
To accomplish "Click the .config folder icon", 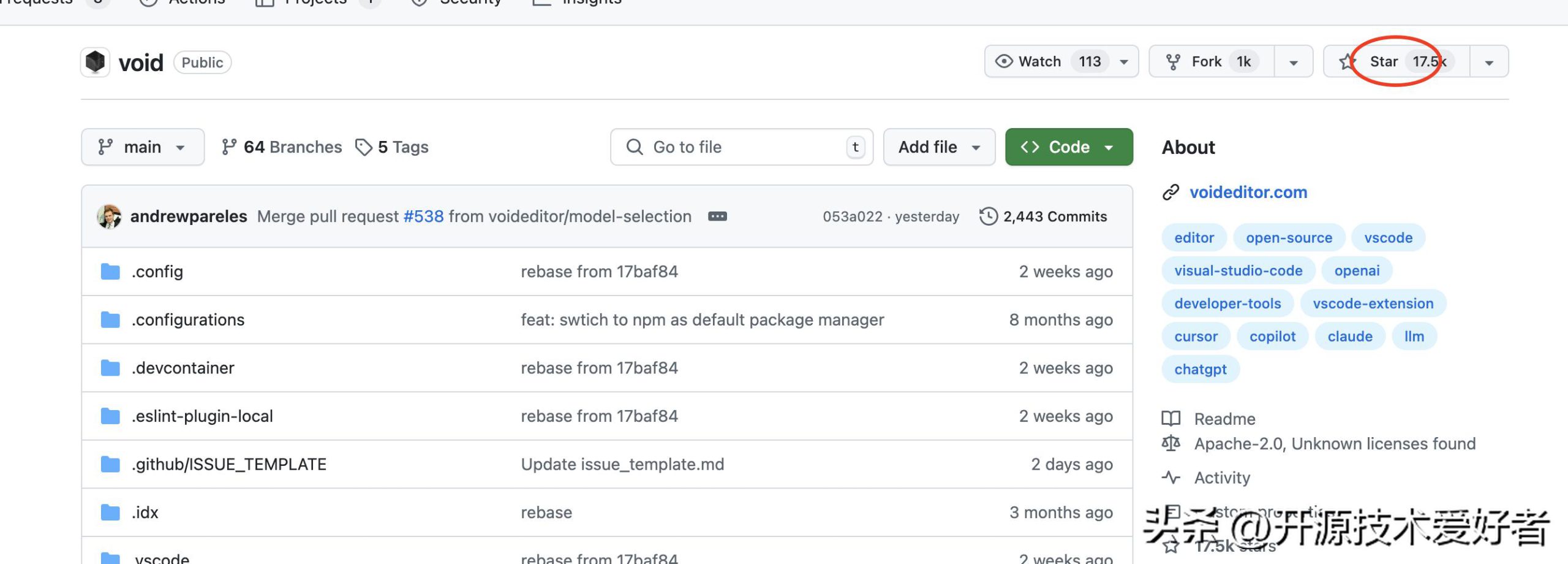I will [x=110, y=272].
